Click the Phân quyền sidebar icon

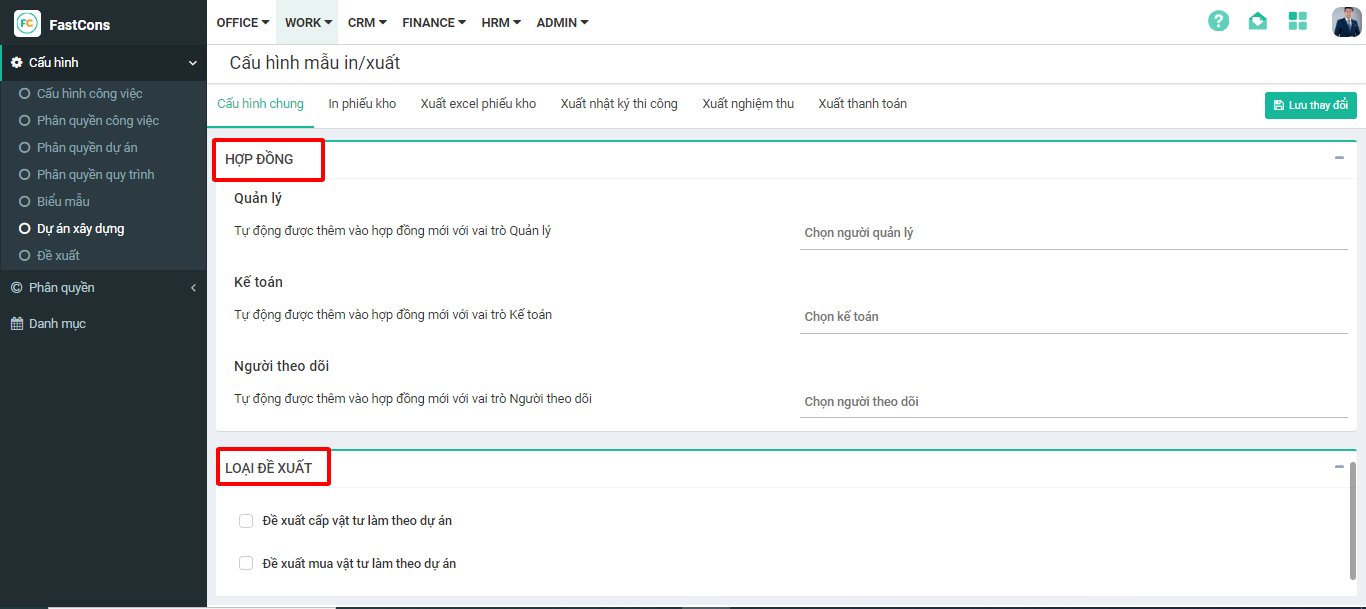pos(16,288)
